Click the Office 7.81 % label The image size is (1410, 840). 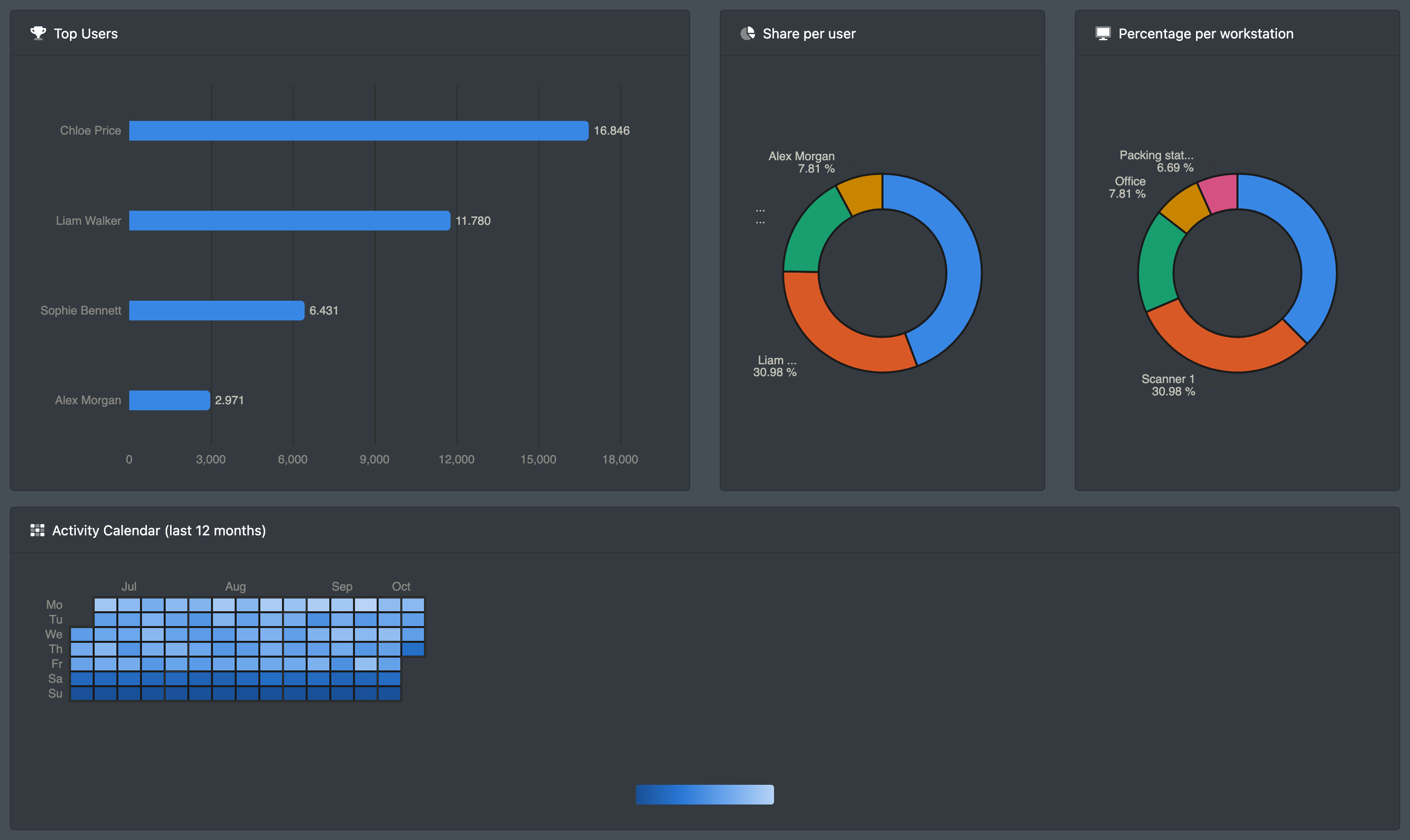click(x=1127, y=187)
